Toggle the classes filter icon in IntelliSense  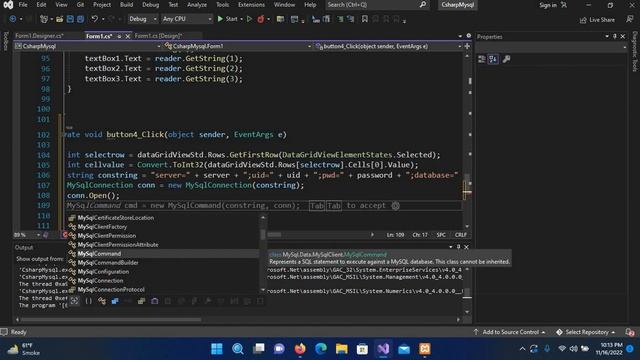pos(102,301)
